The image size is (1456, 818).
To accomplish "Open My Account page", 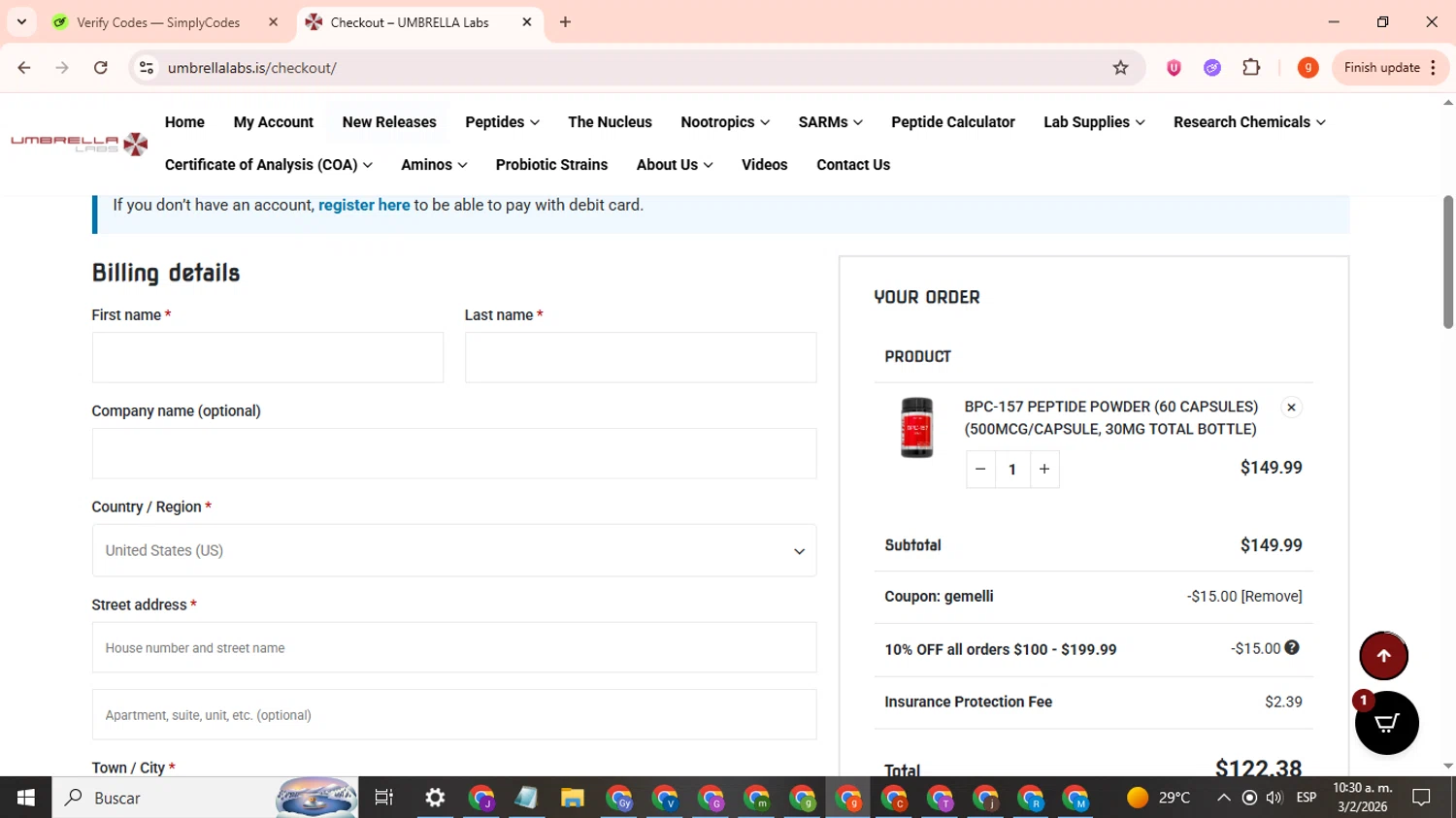I will coord(274,122).
